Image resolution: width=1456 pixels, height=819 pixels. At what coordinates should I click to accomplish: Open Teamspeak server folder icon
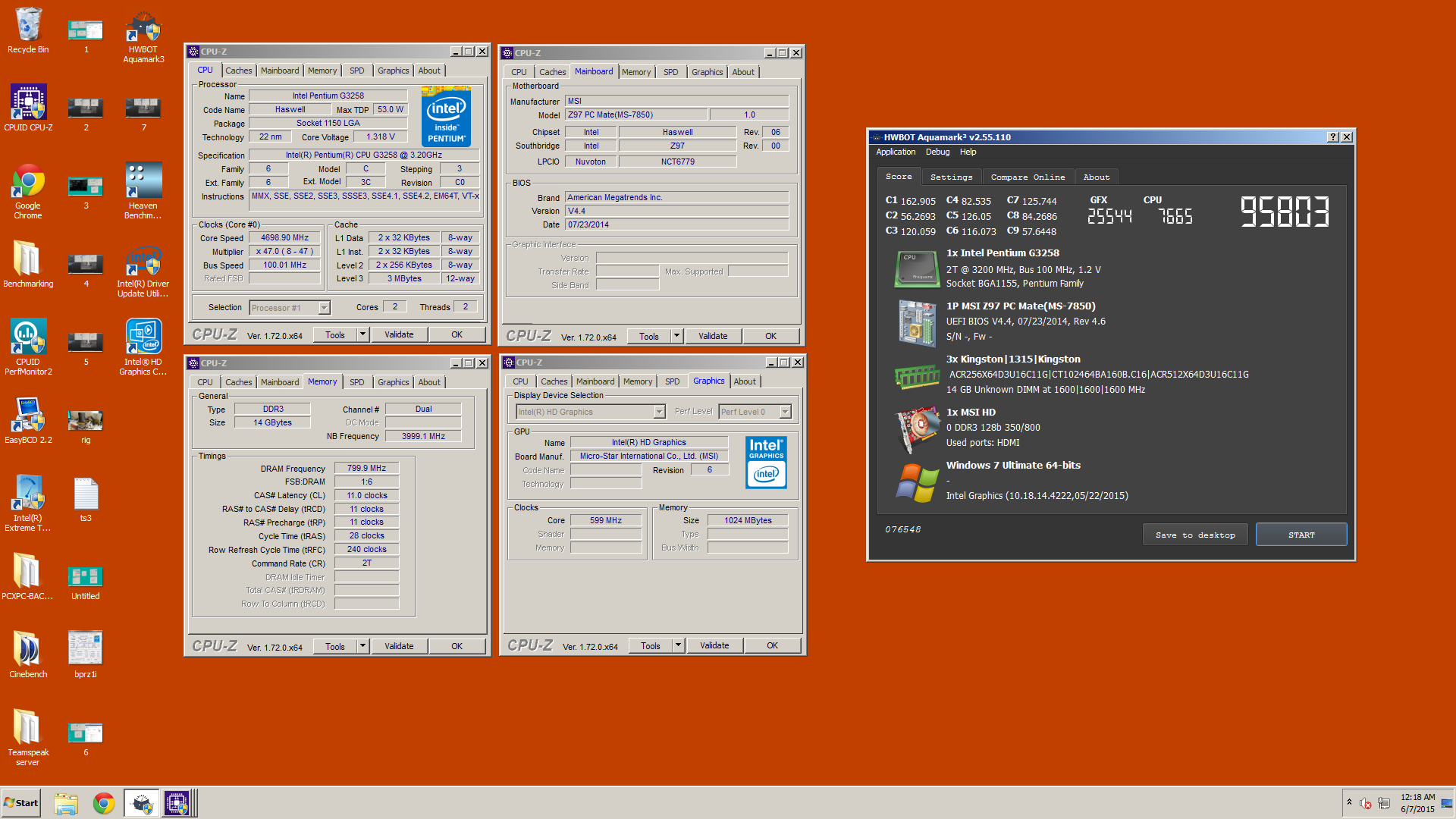point(28,738)
